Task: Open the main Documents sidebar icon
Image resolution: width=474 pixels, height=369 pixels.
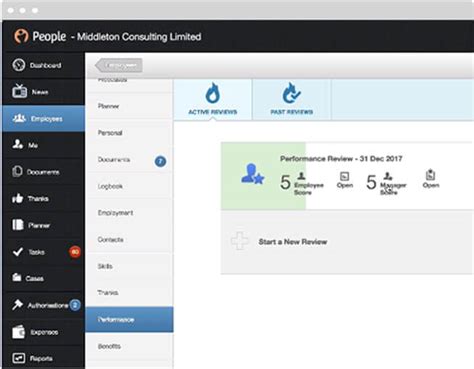Action: click(x=17, y=171)
